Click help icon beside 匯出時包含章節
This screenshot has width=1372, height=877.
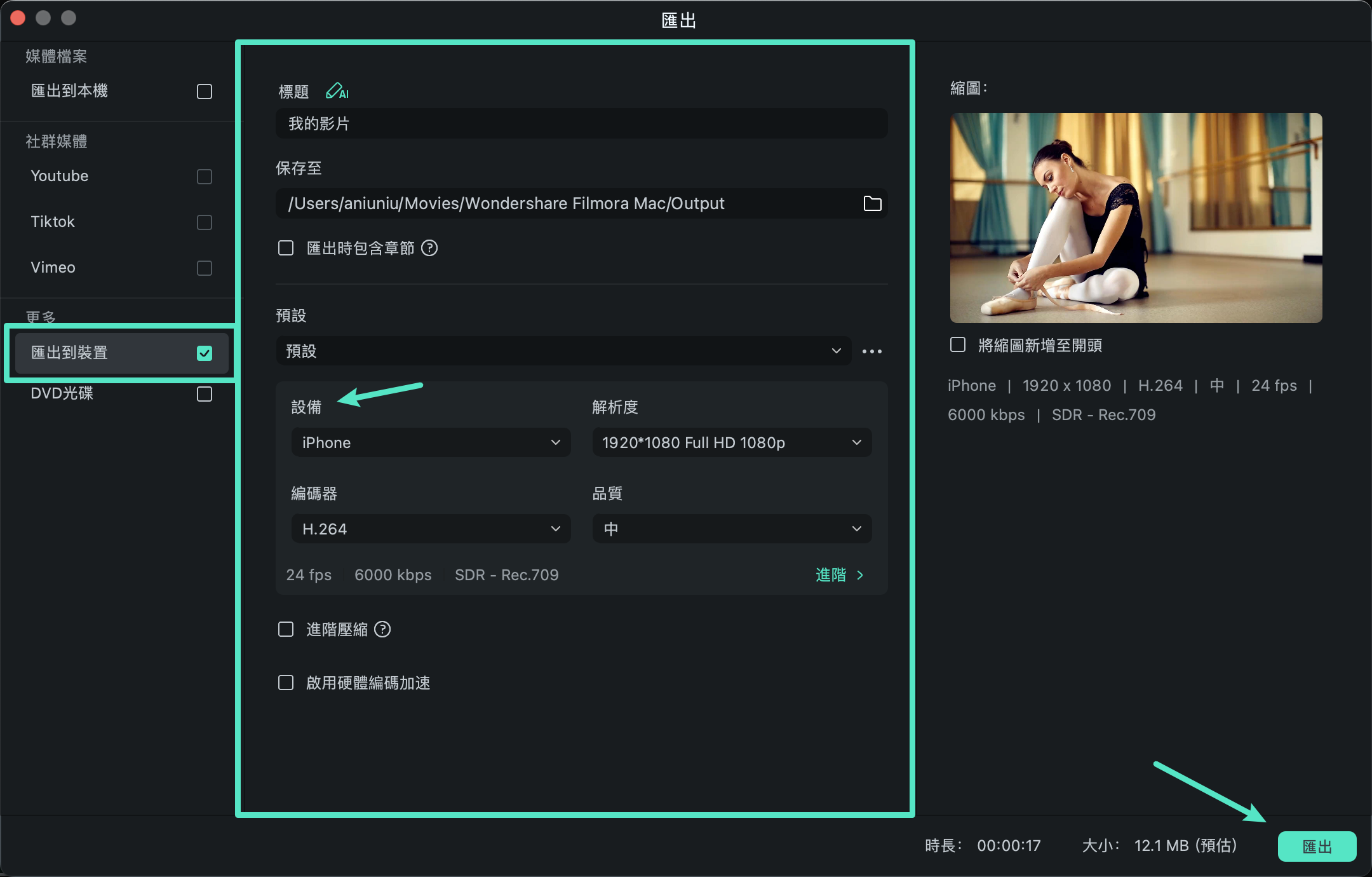coord(429,248)
